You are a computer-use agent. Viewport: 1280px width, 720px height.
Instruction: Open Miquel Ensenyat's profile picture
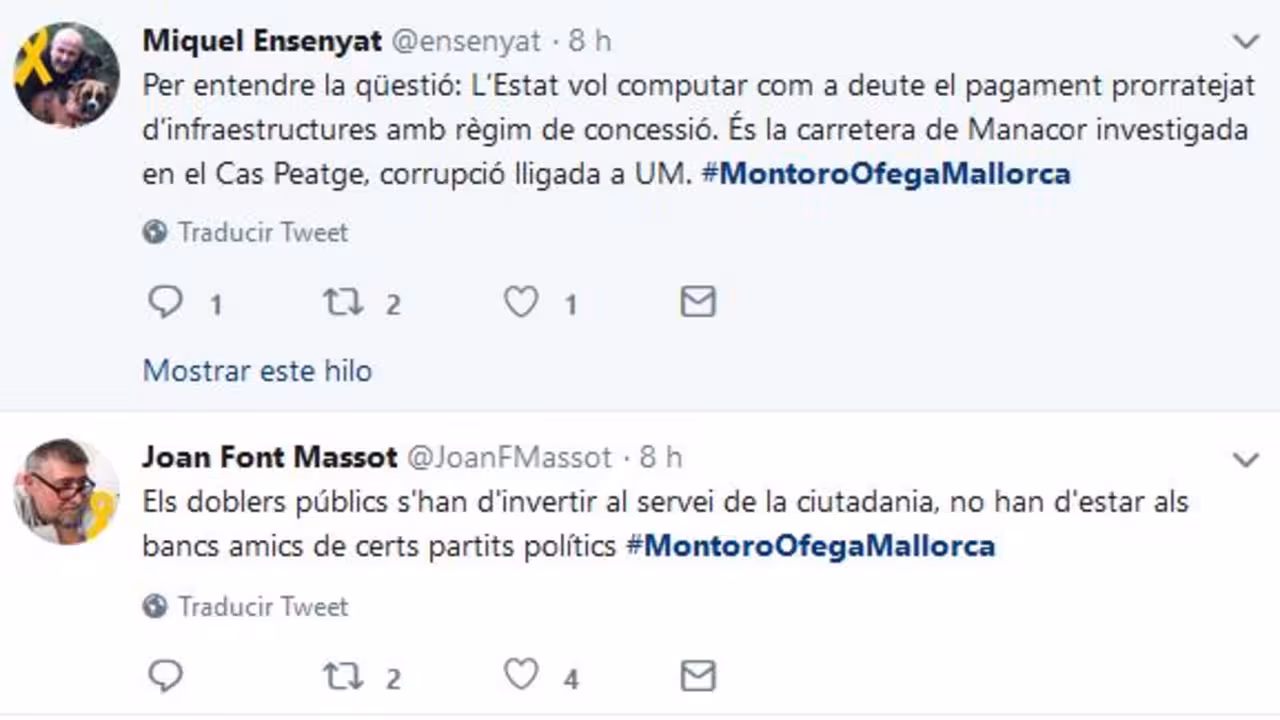[x=66, y=75]
